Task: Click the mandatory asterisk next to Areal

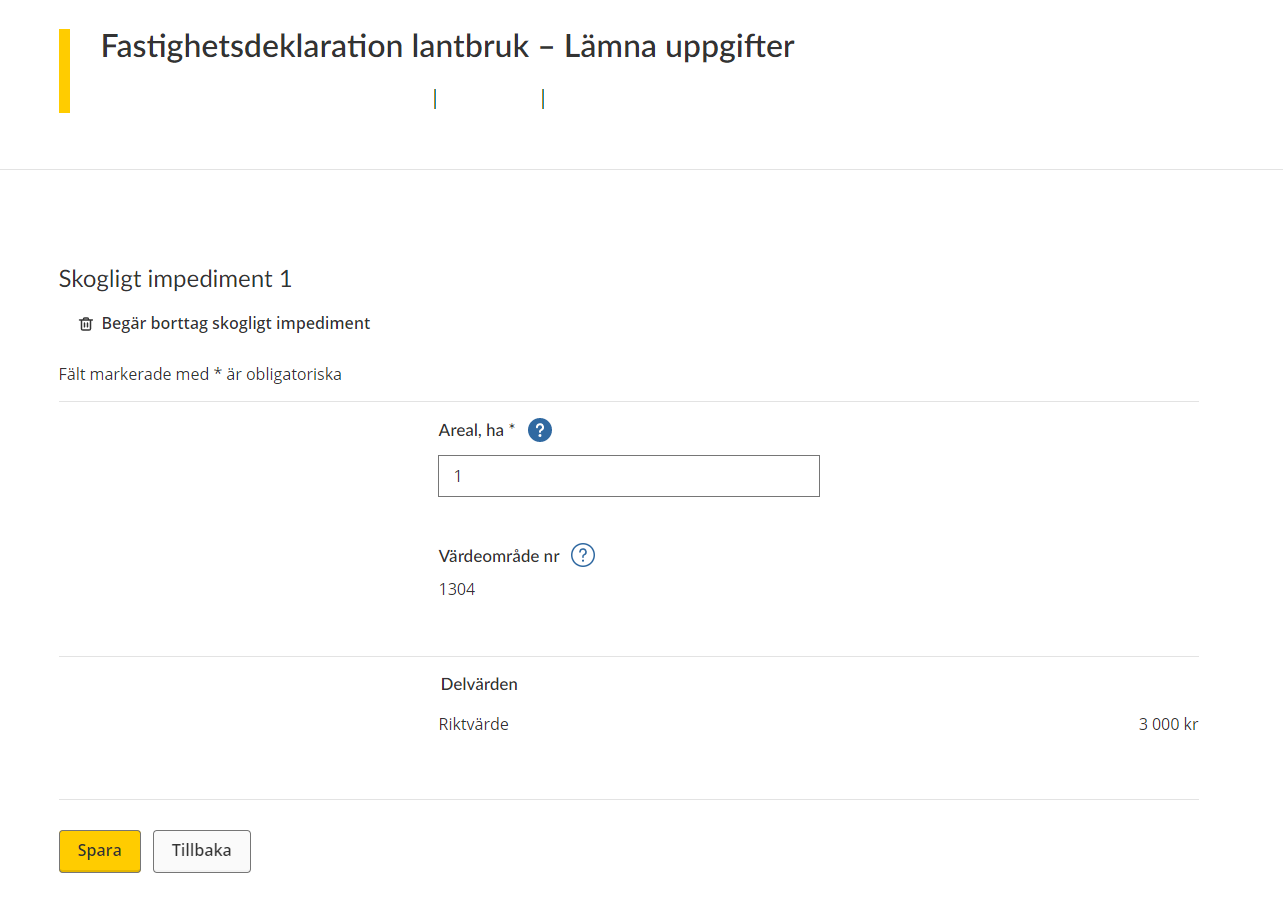Action: click(512, 428)
